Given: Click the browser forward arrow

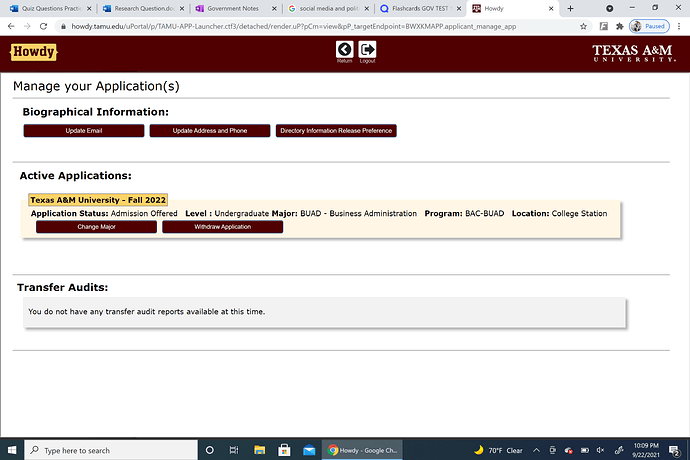Looking at the screenshot, I should (27, 26).
